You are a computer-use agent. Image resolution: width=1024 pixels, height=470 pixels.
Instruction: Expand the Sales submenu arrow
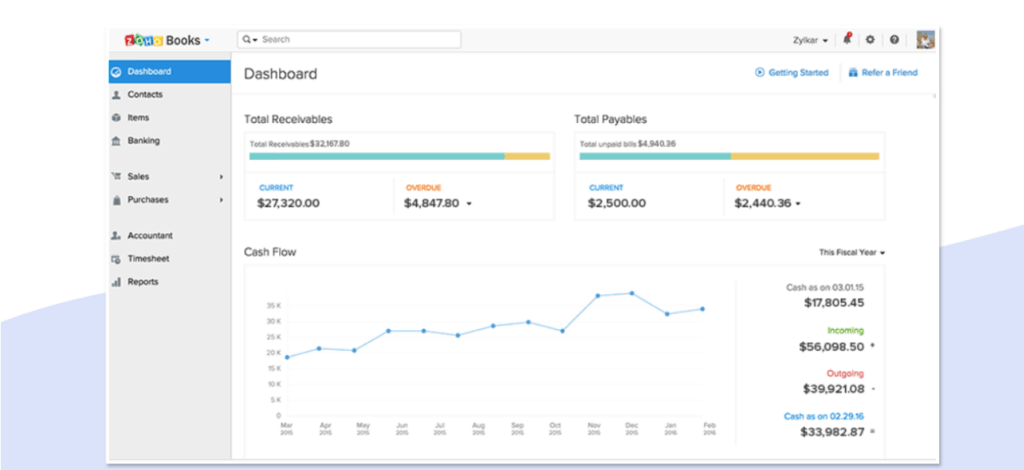click(221, 177)
